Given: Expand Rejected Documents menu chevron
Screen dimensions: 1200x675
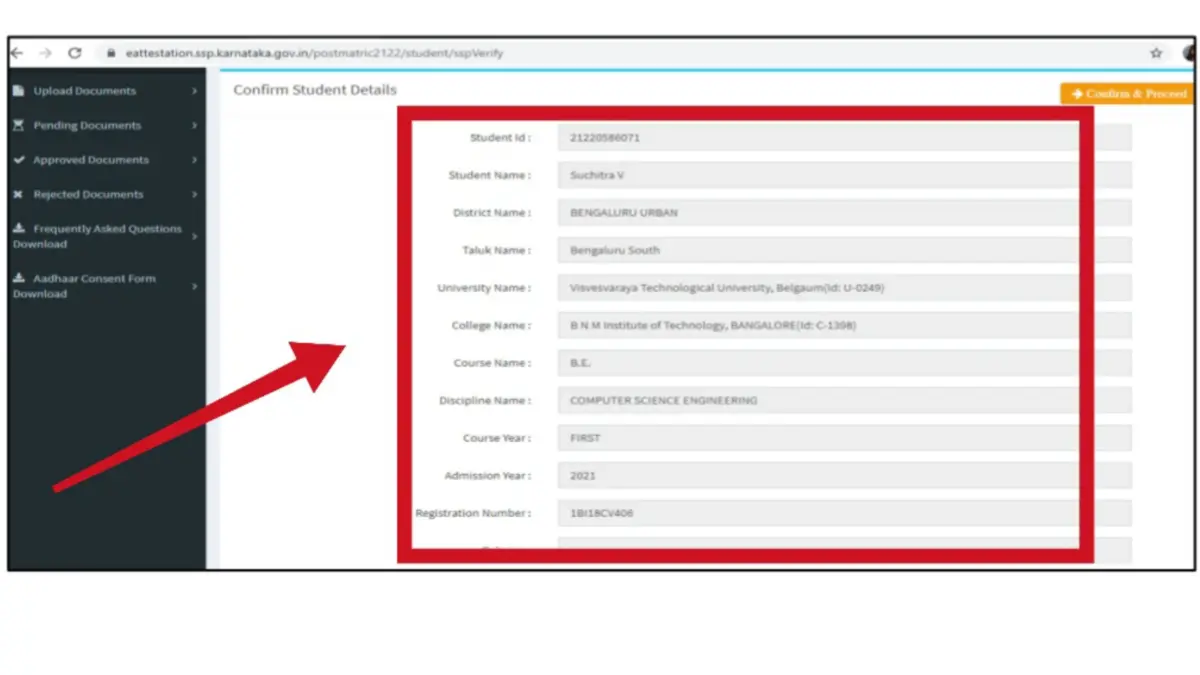Looking at the screenshot, I should [194, 195].
